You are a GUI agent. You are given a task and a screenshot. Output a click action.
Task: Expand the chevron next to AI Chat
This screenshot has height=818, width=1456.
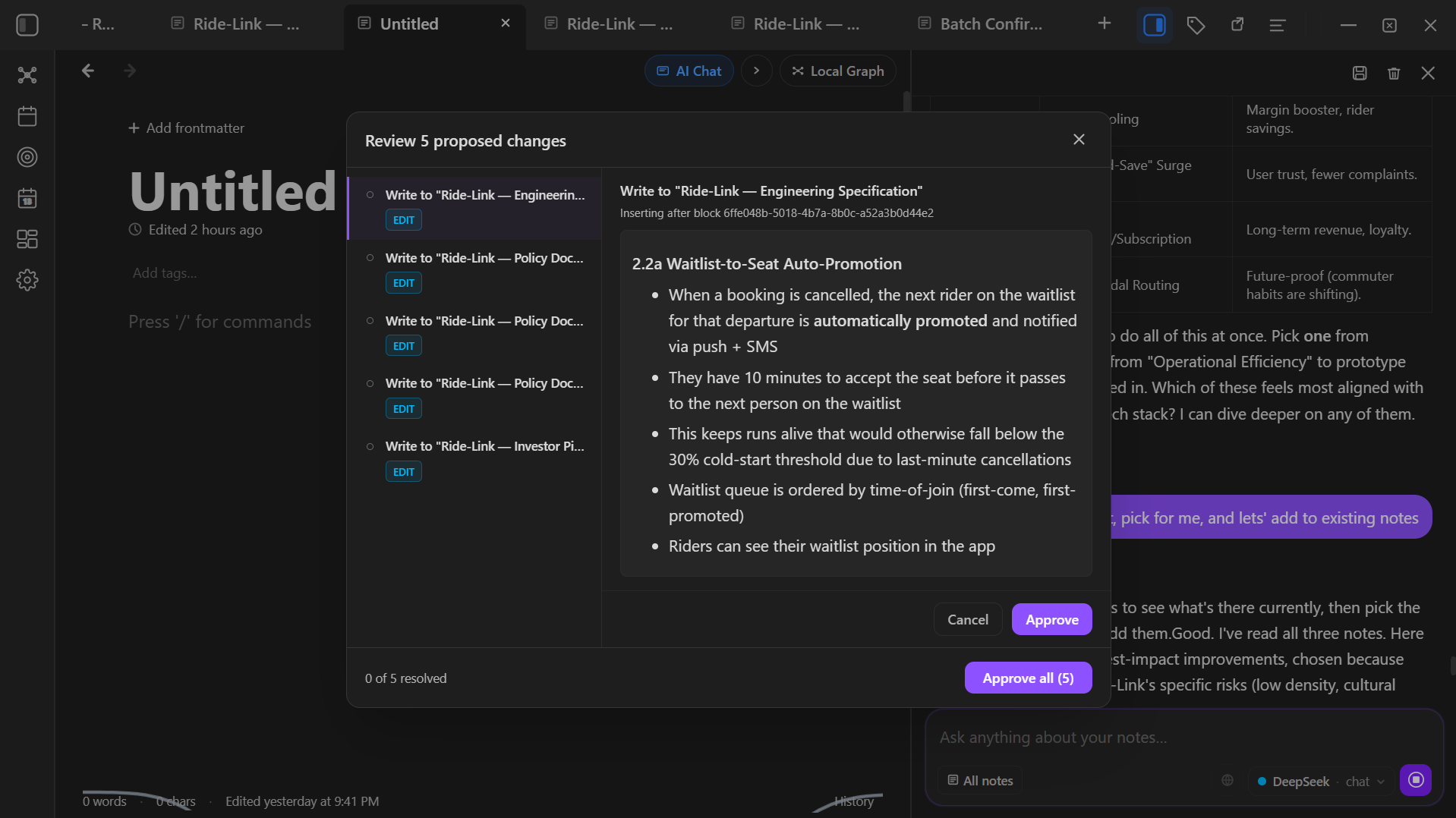(756, 71)
